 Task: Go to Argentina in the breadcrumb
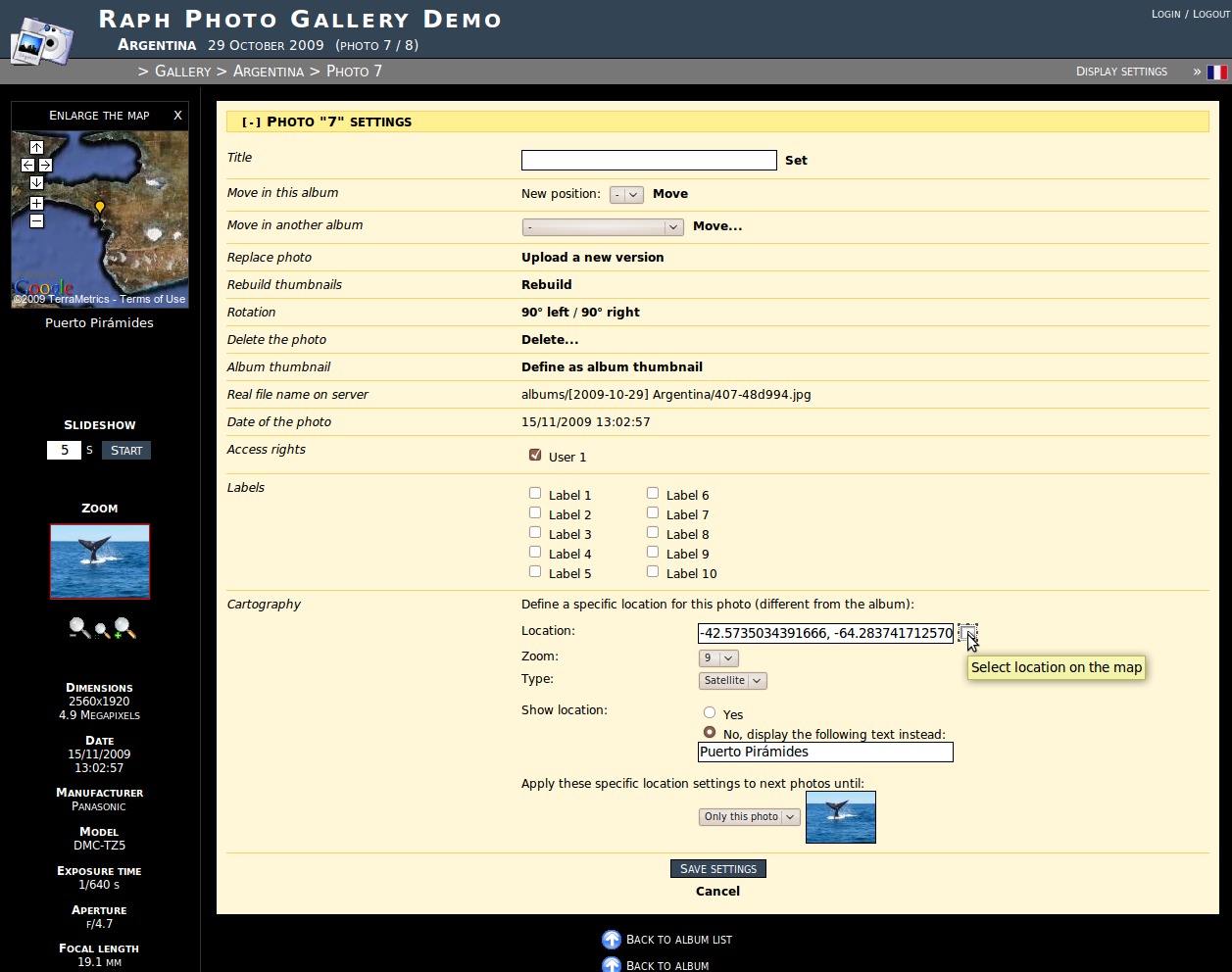[268, 72]
